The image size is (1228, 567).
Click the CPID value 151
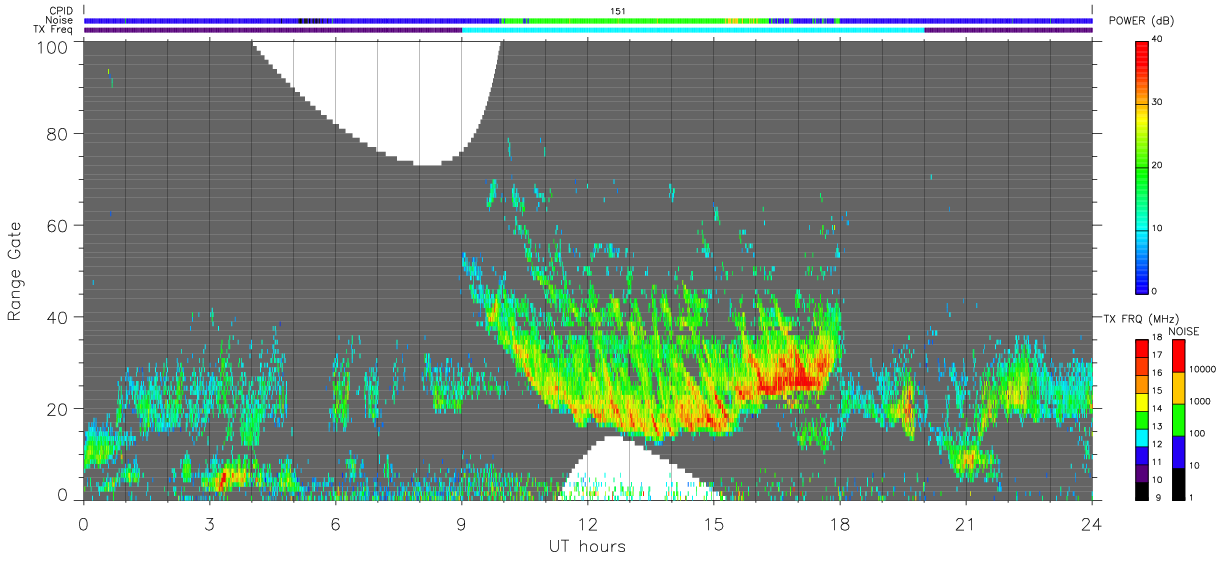[618, 10]
